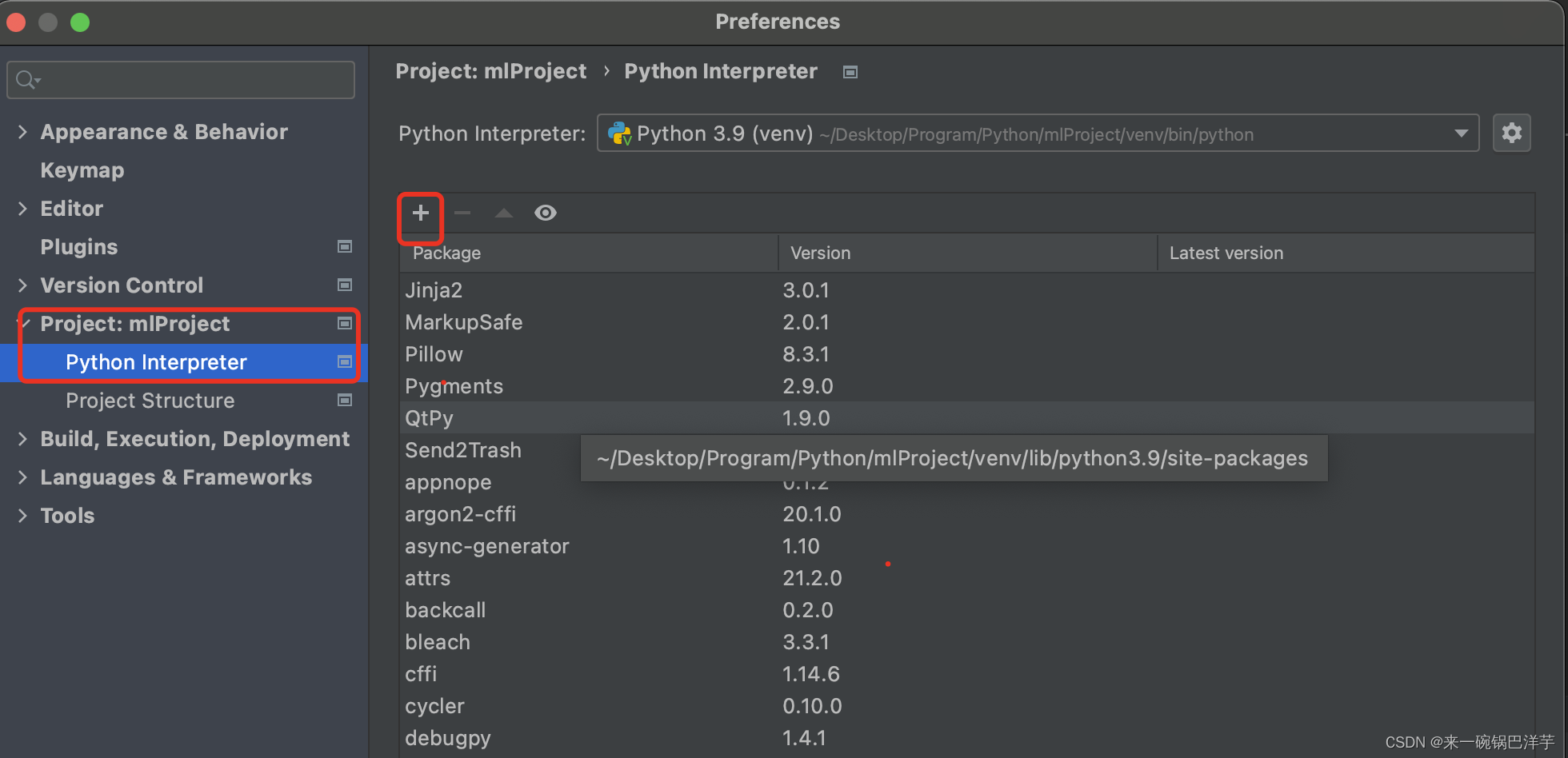Screen dimensions: 1568x758
Task: Click the square icon next to Plugins
Action: click(x=345, y=246)
